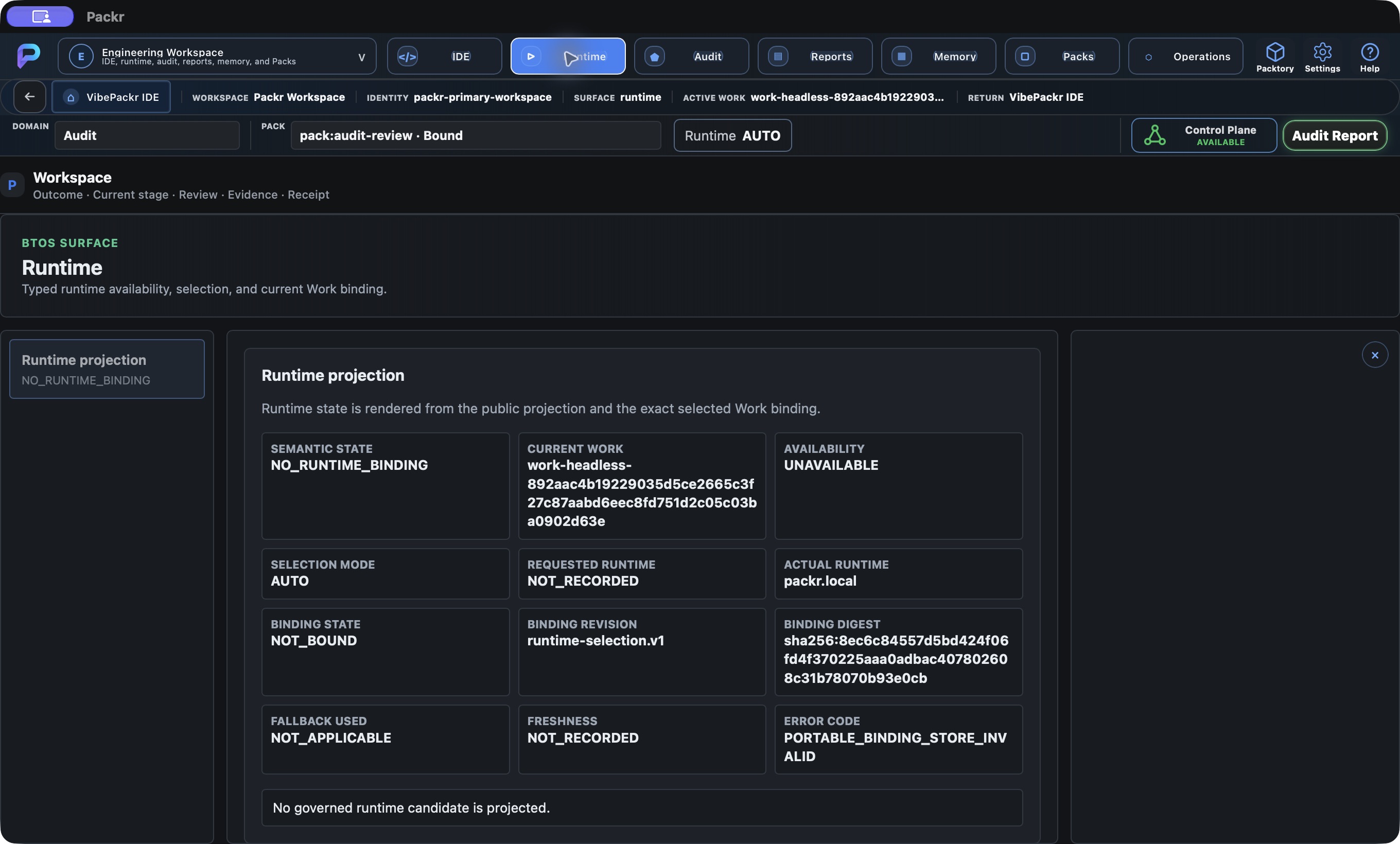Click the WORKSPACE Packr Workspace label
This screenshot has width=1400, height=844.
point(268,97)
